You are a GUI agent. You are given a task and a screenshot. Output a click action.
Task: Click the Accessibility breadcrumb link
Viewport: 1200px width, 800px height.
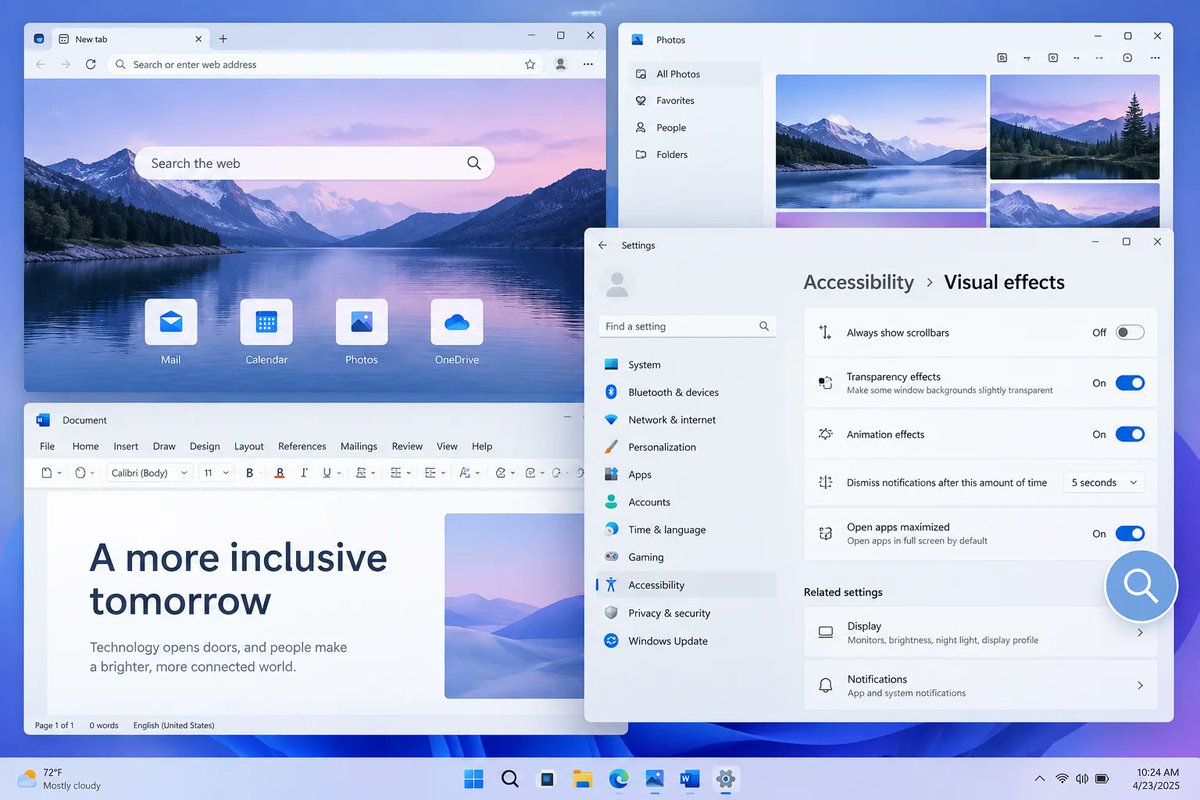click(859, 282)
